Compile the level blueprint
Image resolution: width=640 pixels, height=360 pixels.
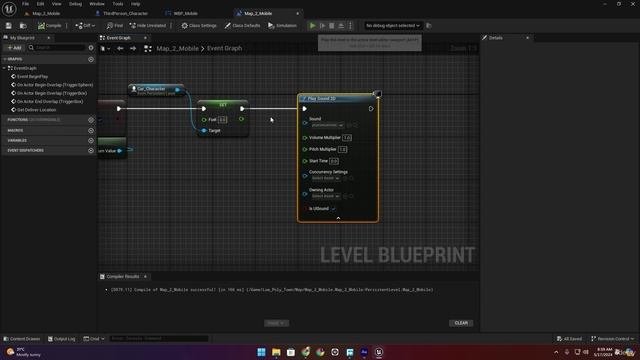pyautogui.click(x=49, y=26)
